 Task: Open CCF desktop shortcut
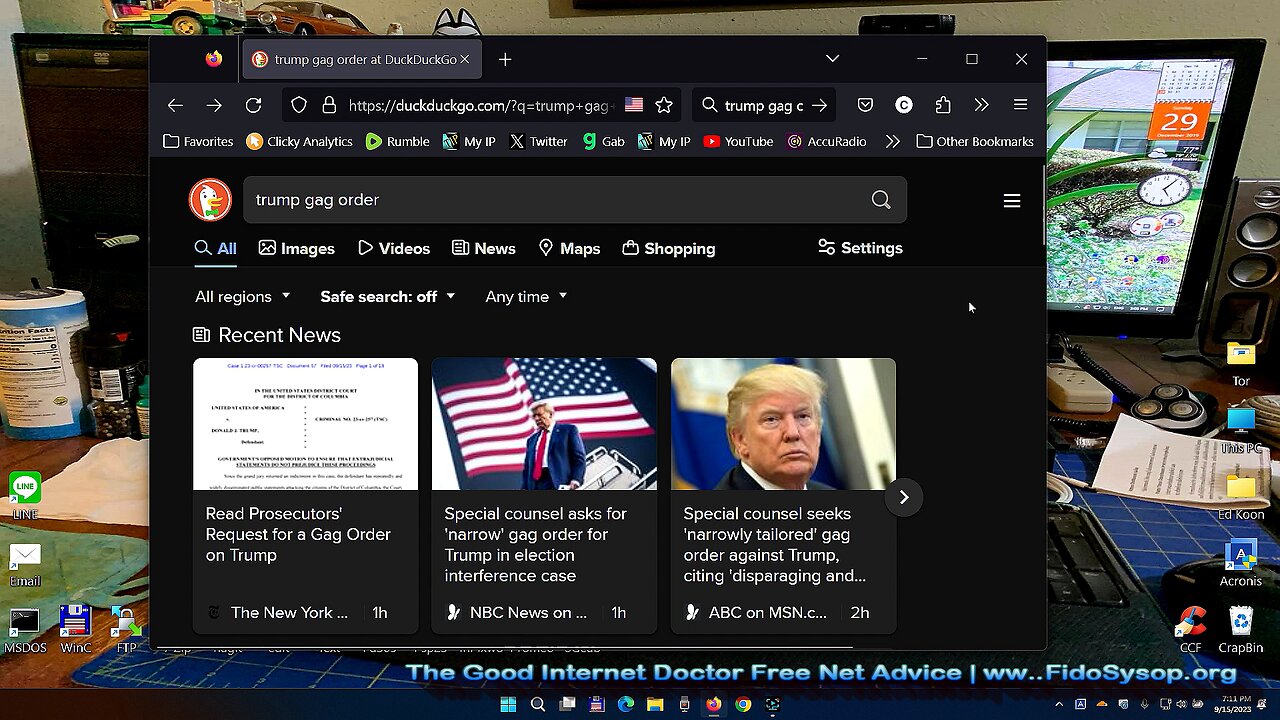click(1191, 630)
